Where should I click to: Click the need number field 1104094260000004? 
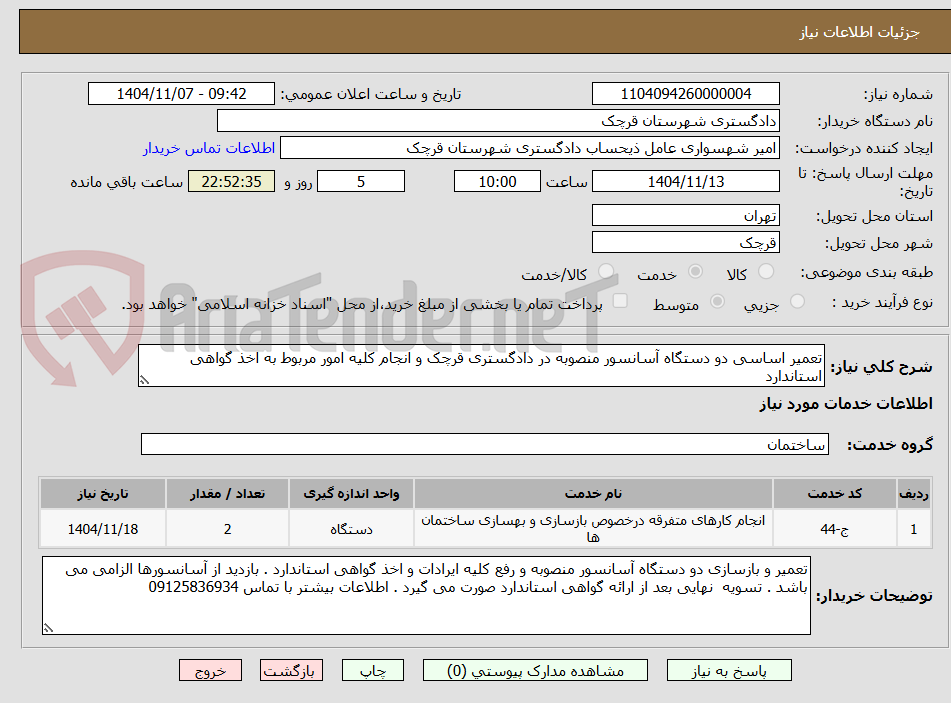click(x=686, y=94)
